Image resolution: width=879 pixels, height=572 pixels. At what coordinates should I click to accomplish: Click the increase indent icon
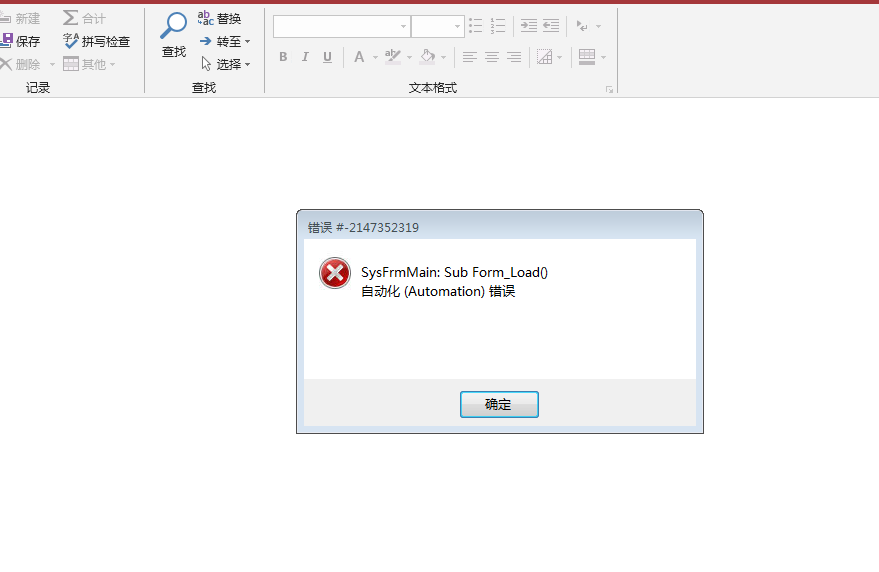[x=529, y=25]
